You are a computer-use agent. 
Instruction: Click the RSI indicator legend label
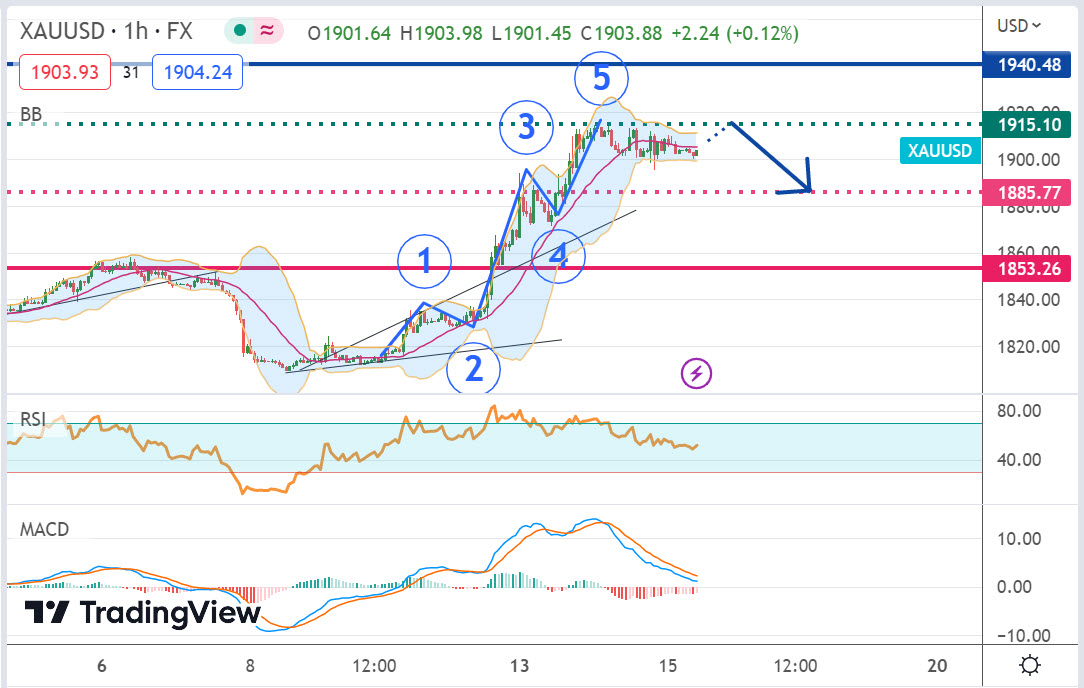(x=34, y=420)
